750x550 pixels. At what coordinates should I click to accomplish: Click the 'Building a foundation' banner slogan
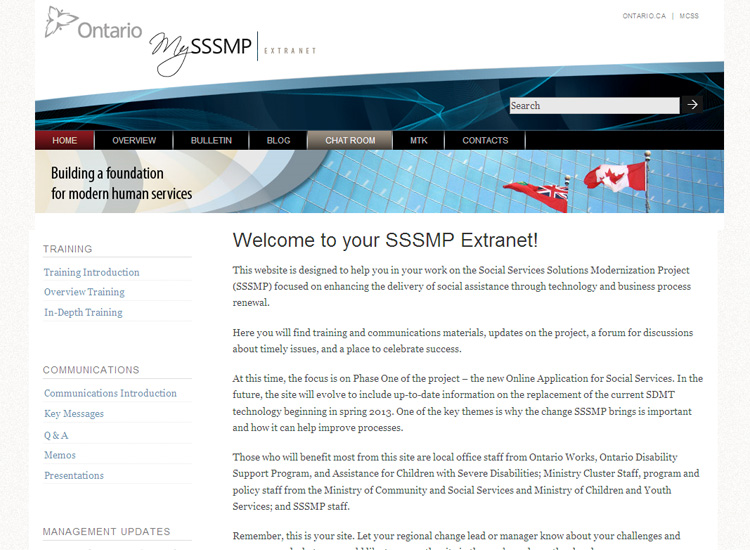click(x=121, y=183)
